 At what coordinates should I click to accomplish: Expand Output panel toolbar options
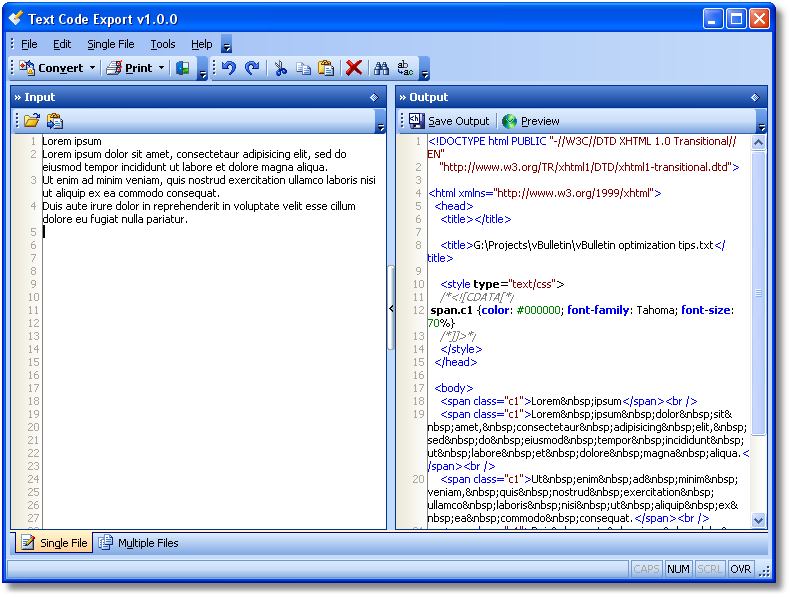click(x=761, y=121)
